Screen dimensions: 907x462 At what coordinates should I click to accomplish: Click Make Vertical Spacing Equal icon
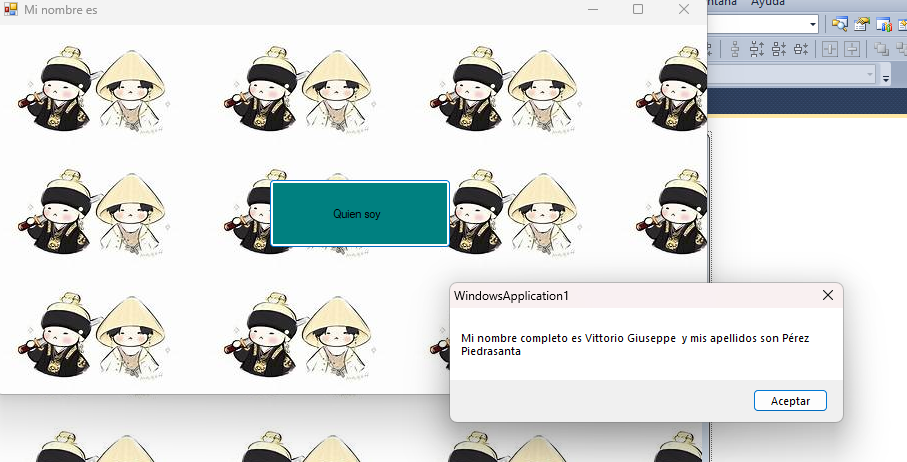tap(735, 49)
